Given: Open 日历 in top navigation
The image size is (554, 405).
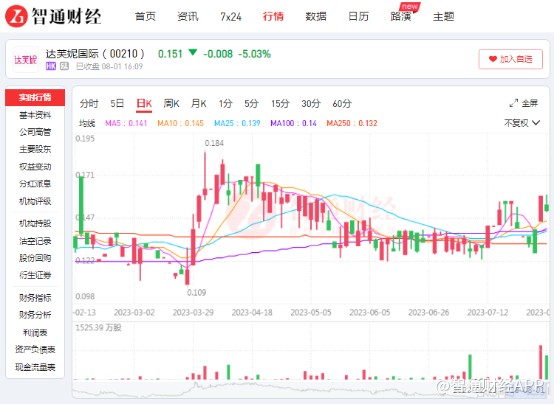Looking at the screenshot, I should point(358,17).
